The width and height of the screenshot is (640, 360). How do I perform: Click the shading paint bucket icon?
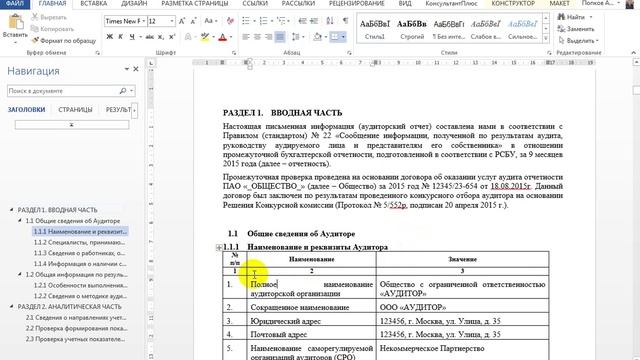pos(317,37)
